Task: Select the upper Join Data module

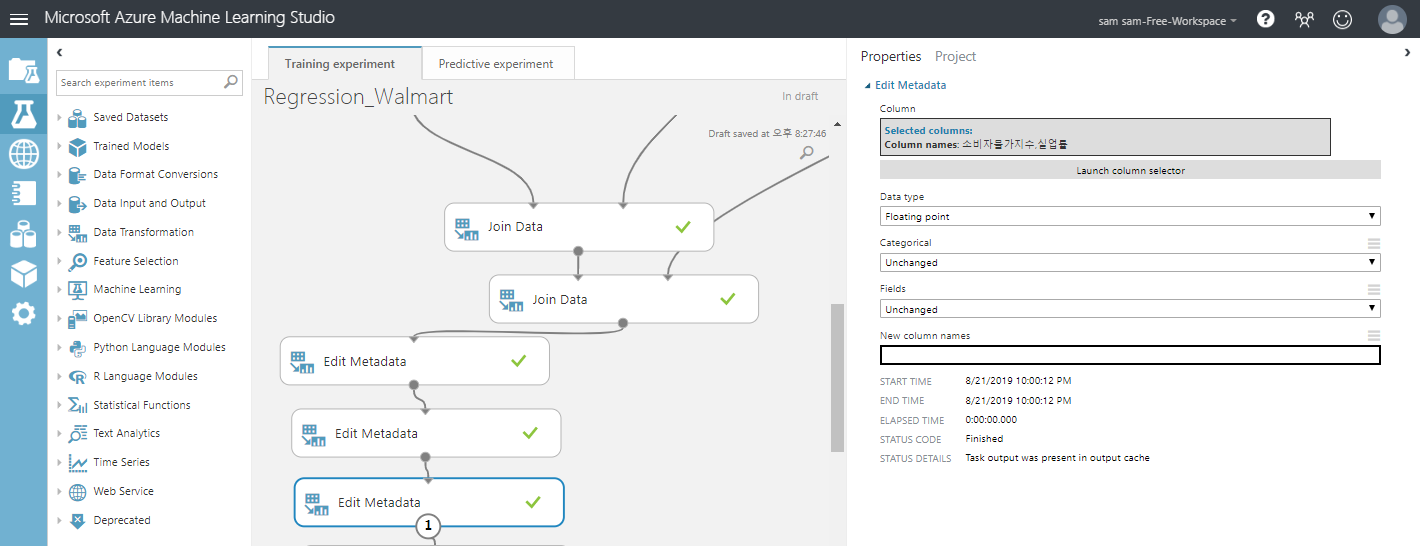Action: pyautogui.click(x=579, y=227)
